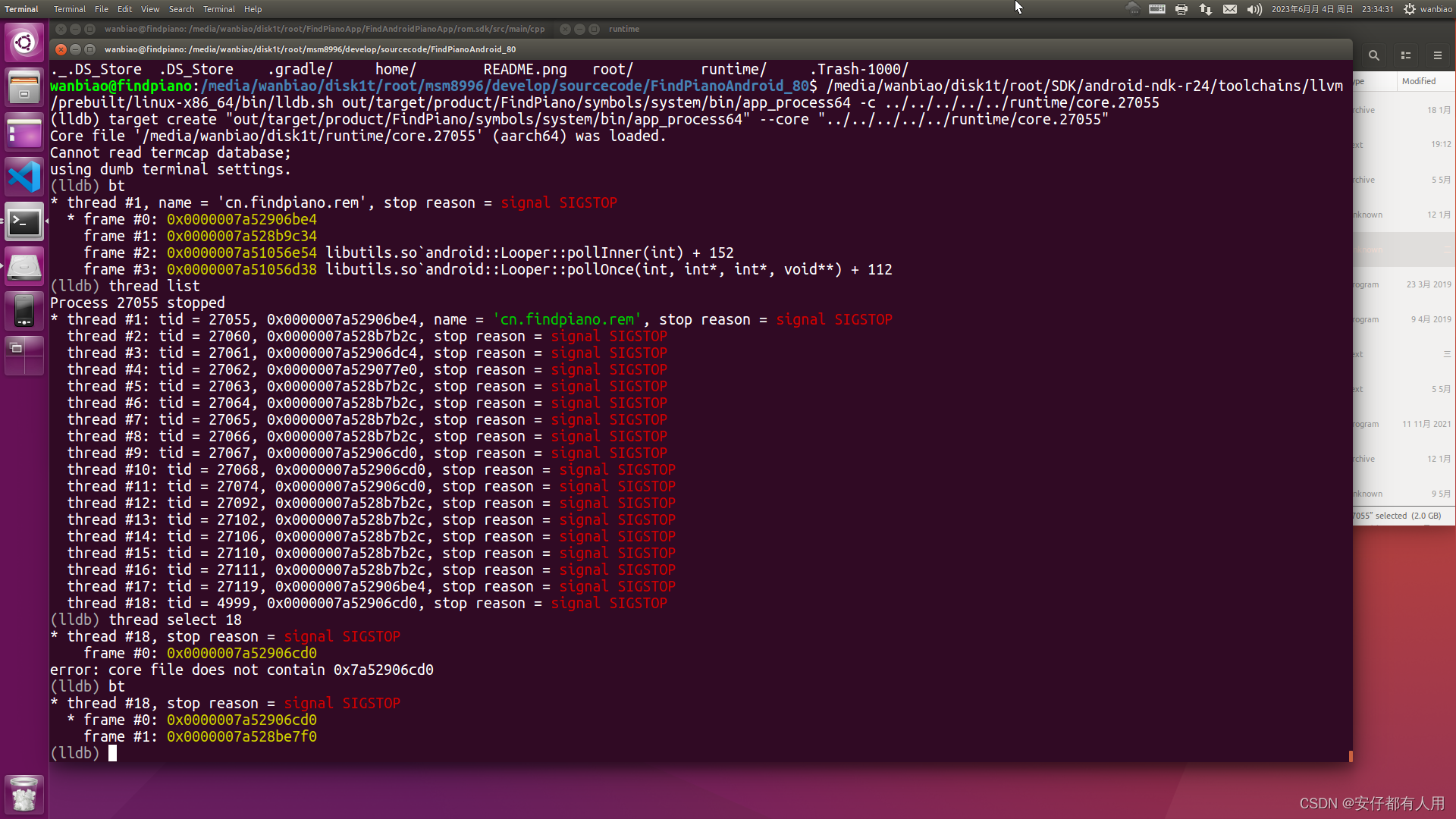Click 'thread #9: tid = 27067' line
This screenshot has height=819, width=1456.
[x=367, y=453]
